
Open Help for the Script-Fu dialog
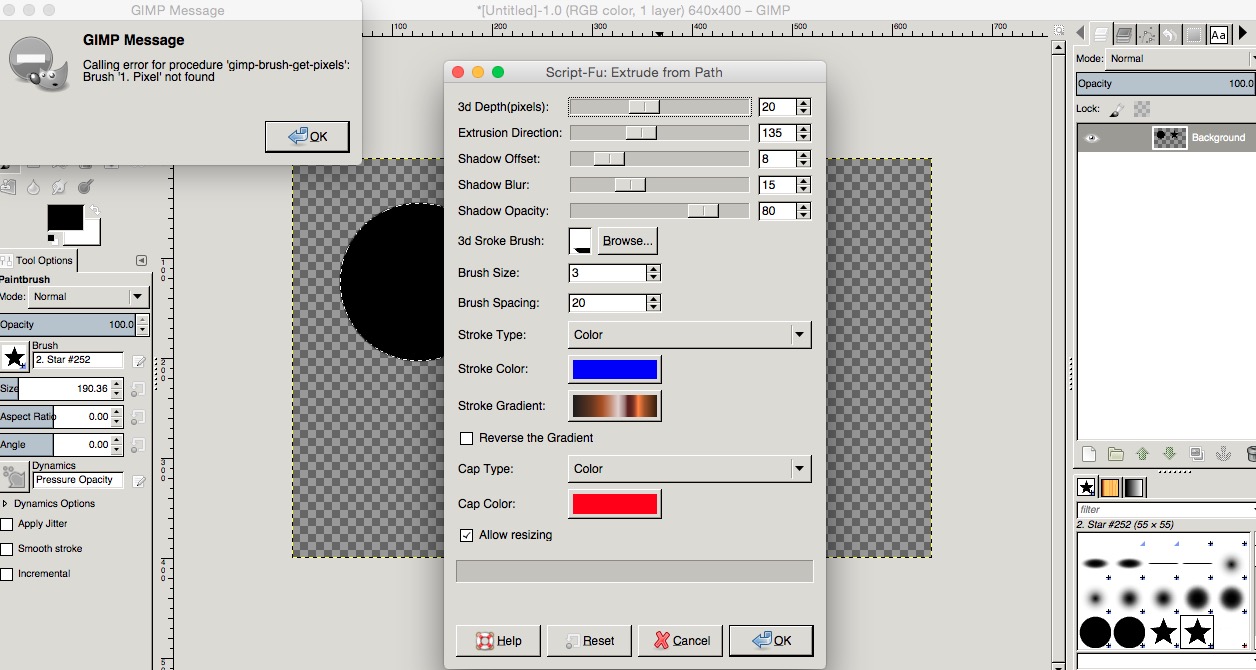[x=497, y=641]
